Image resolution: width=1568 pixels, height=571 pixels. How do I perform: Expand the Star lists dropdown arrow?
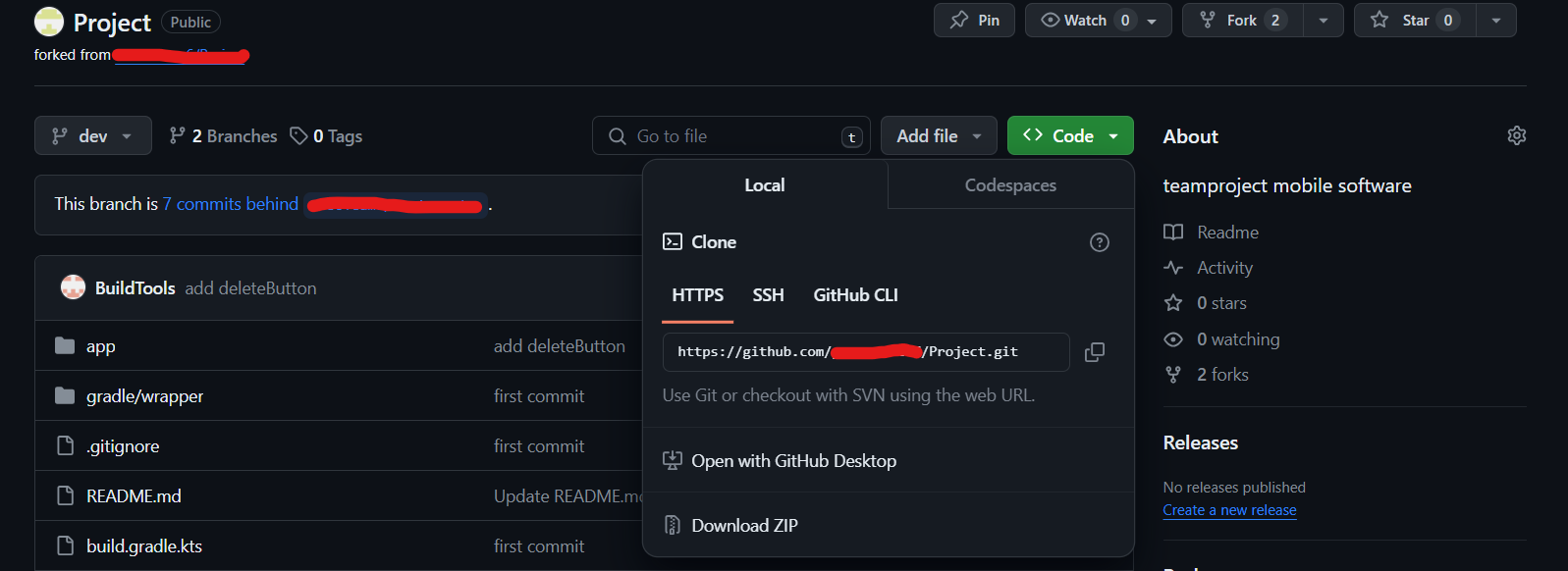click(1495, 21)
